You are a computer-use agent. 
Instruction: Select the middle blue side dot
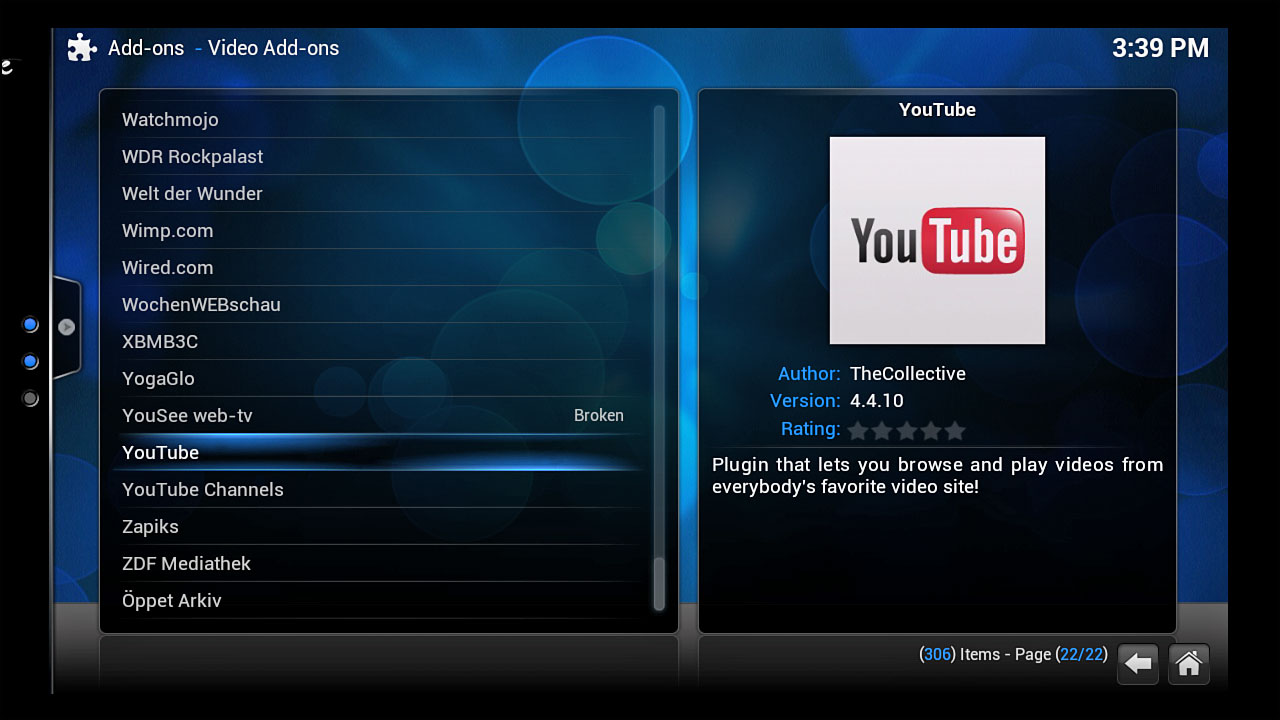coord(30,361)
